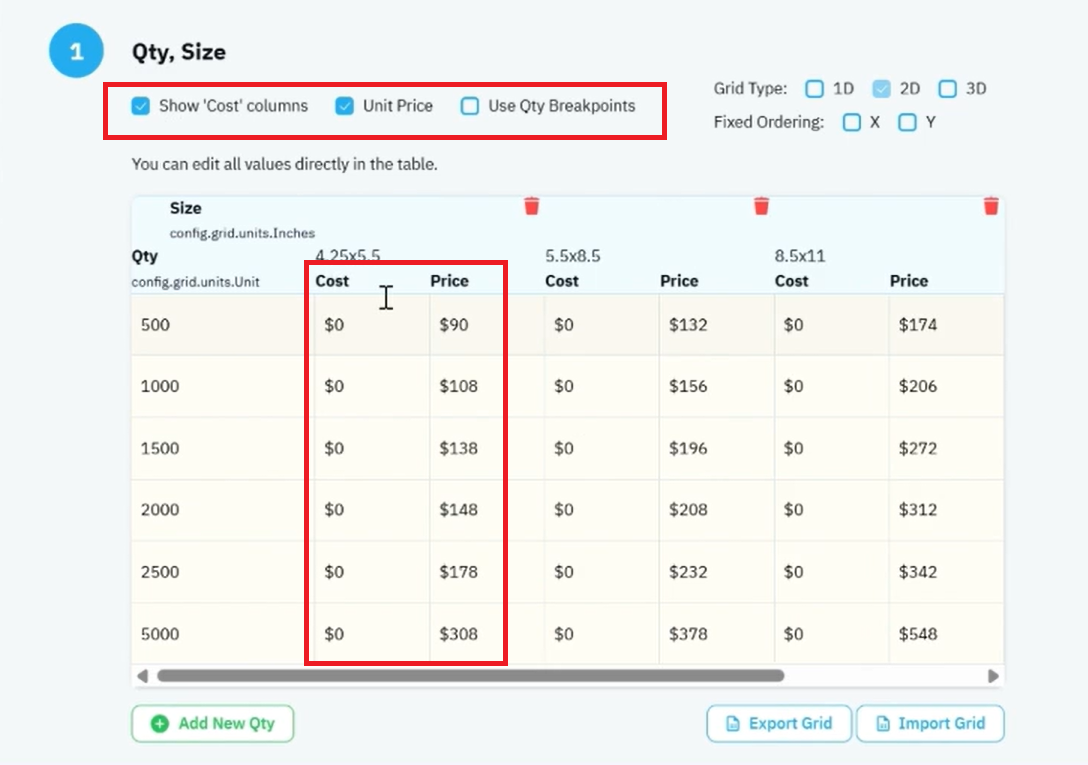Viewport: 1088px width, 765px height.
Task: Edit the $132 price cell
Action: pyautogui.click(x=717, y=325)
